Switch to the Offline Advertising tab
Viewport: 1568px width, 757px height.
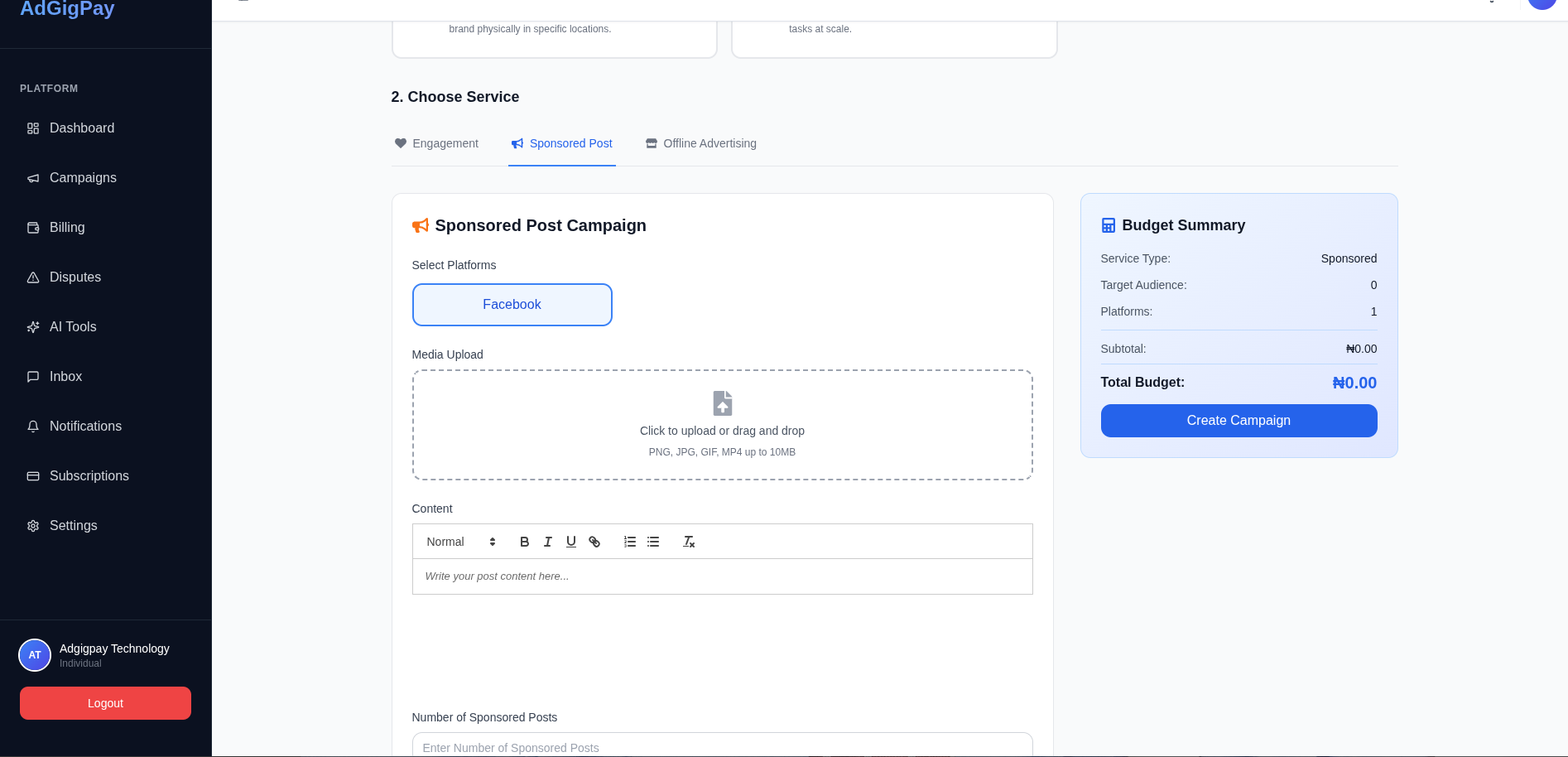(x=701, y=143)
